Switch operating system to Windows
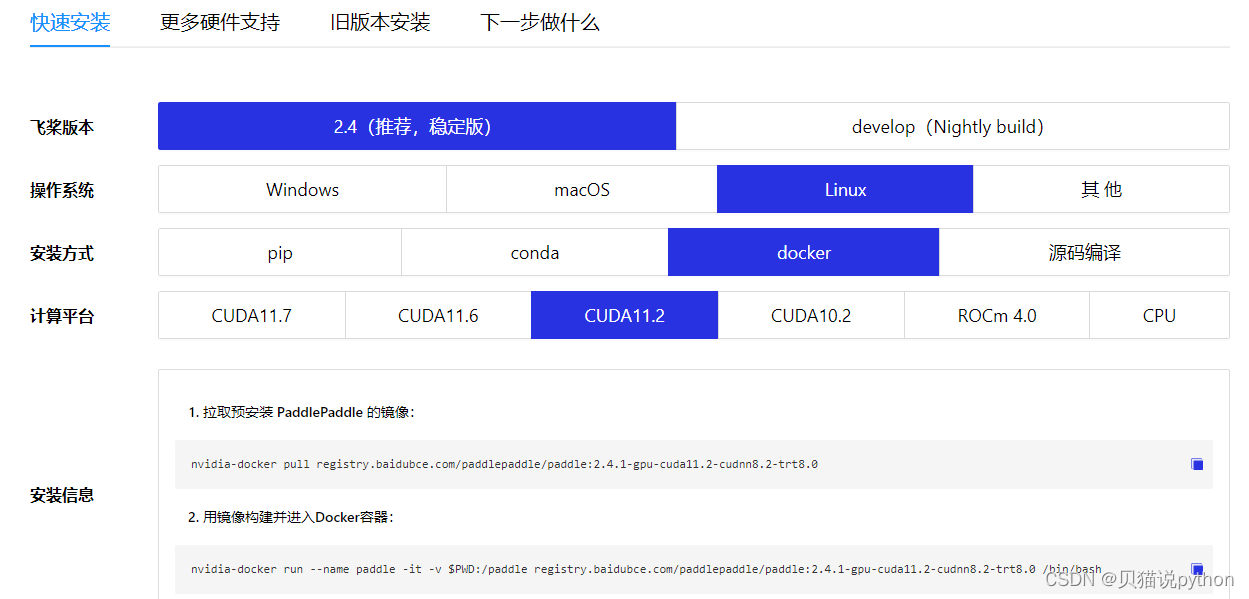Screen dimensions: 1249x599 pos(301,189)
